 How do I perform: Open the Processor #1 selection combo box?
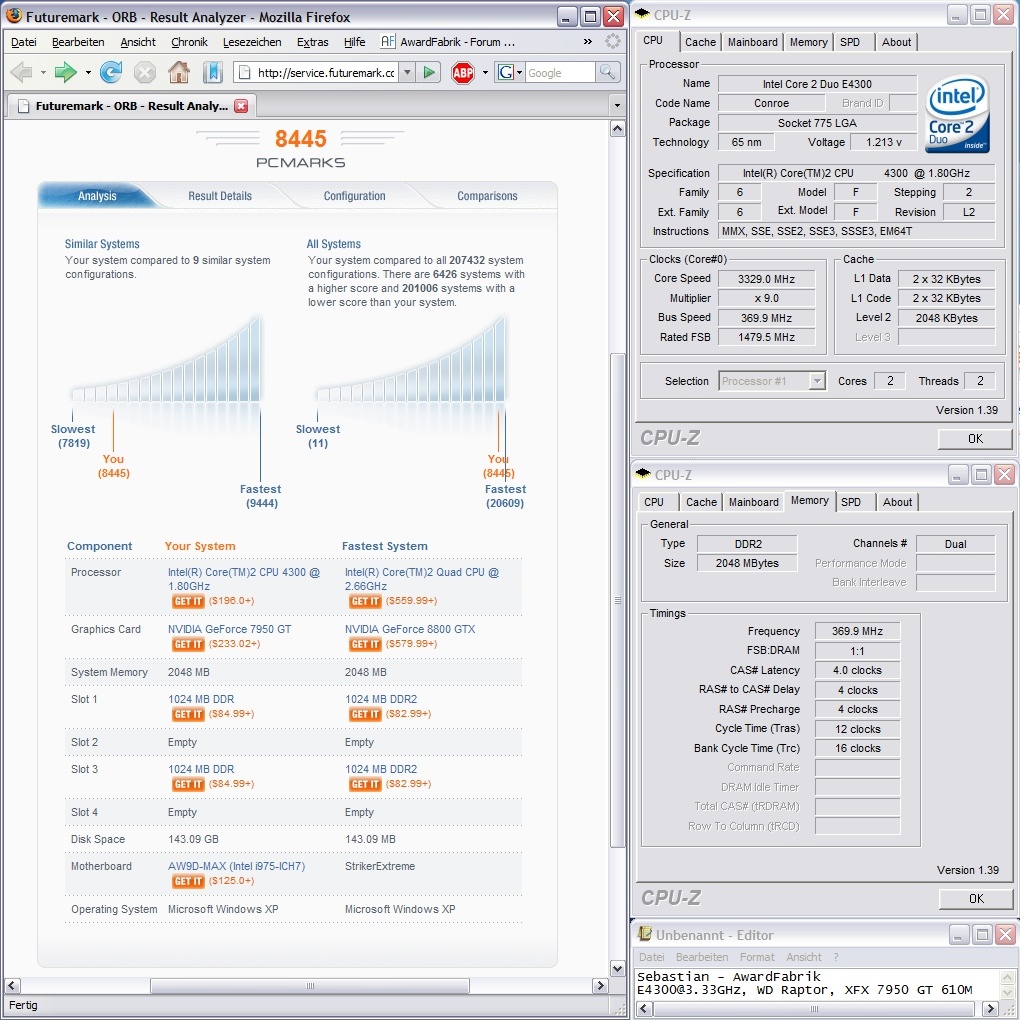[772, 381]
